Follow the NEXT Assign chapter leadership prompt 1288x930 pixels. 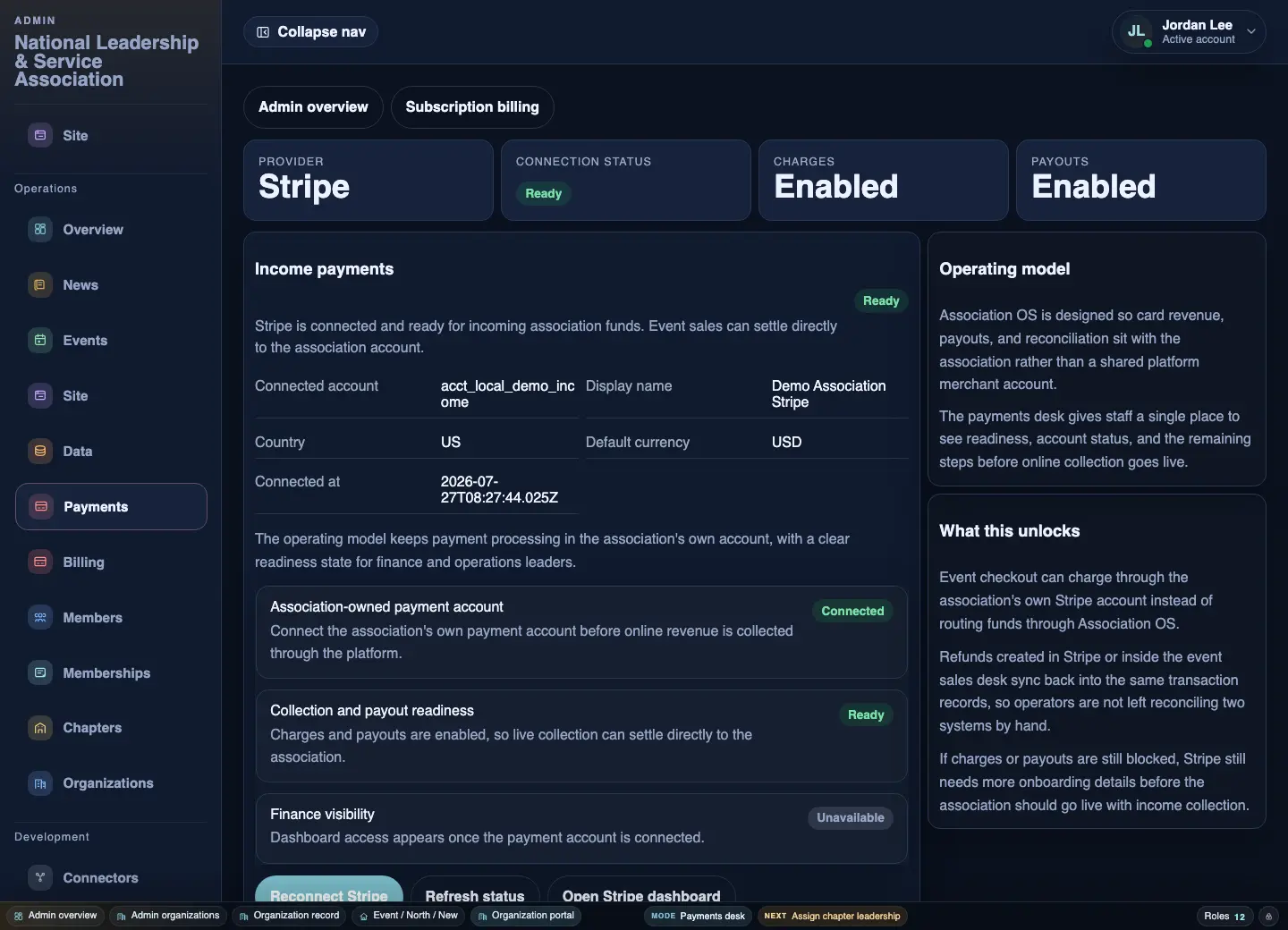[833, 916]
